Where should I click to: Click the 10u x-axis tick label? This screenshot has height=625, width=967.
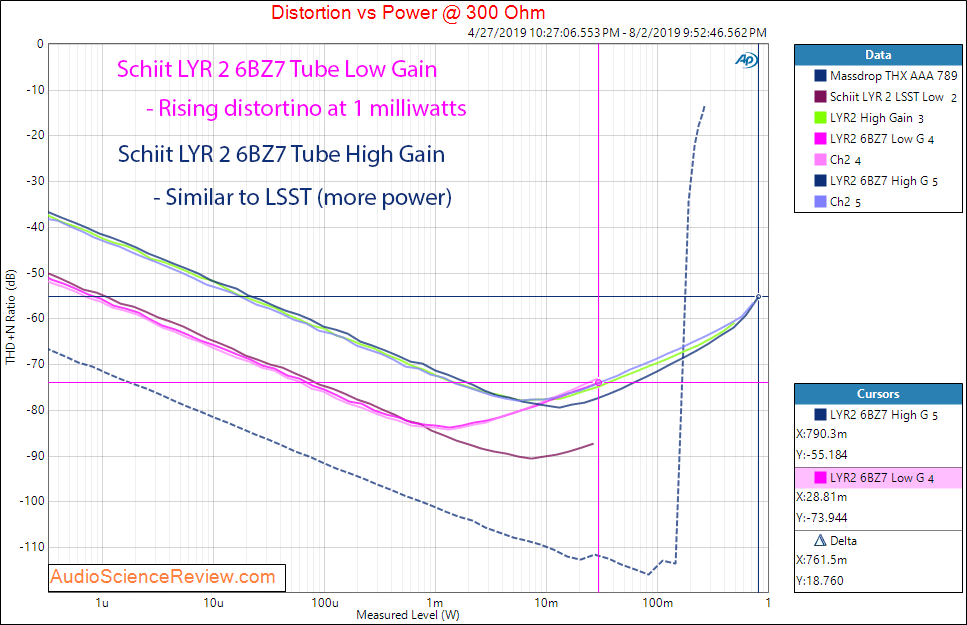[x=213, y=603]
